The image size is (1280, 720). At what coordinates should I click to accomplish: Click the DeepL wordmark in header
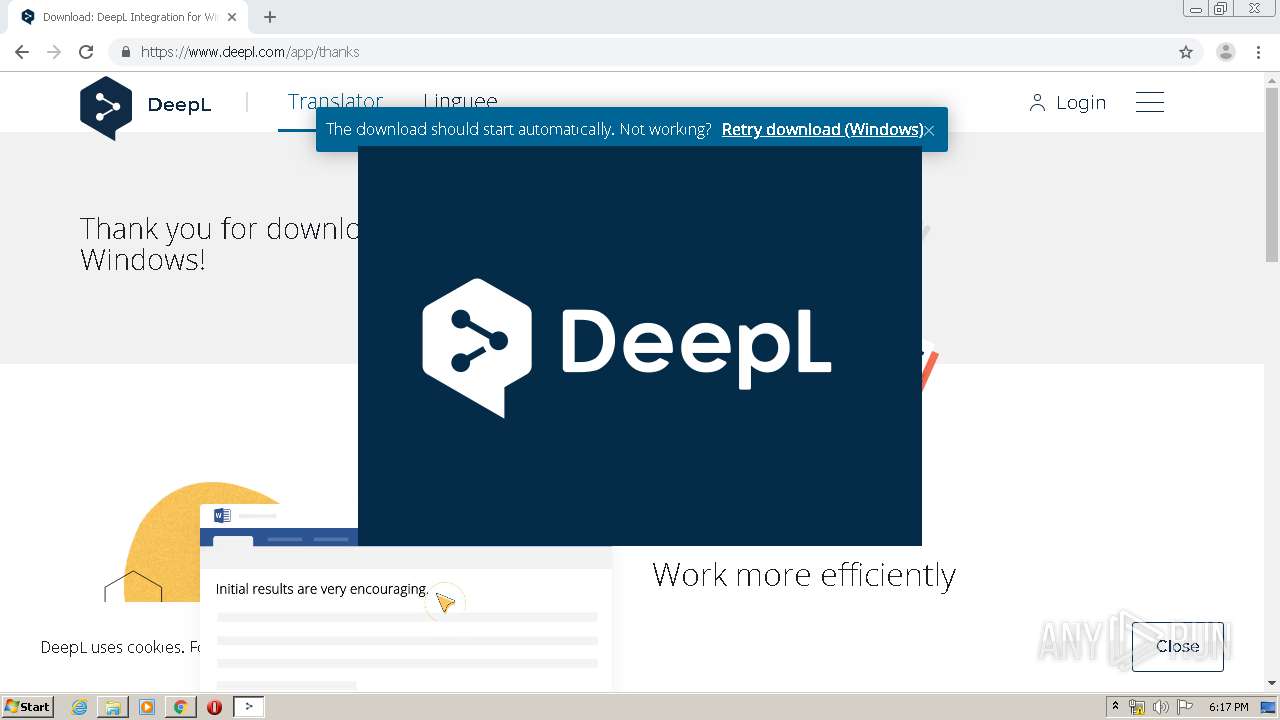(x=179, y=104)
